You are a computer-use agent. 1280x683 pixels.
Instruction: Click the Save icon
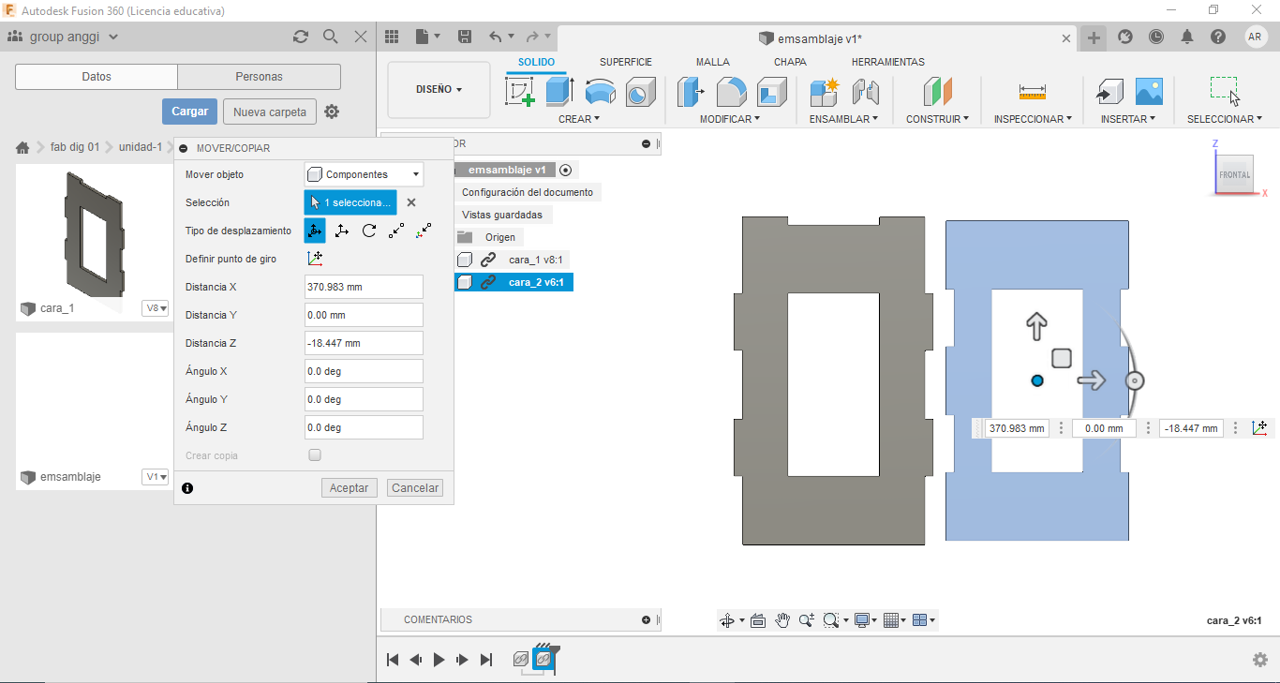[x=465, y=37]
